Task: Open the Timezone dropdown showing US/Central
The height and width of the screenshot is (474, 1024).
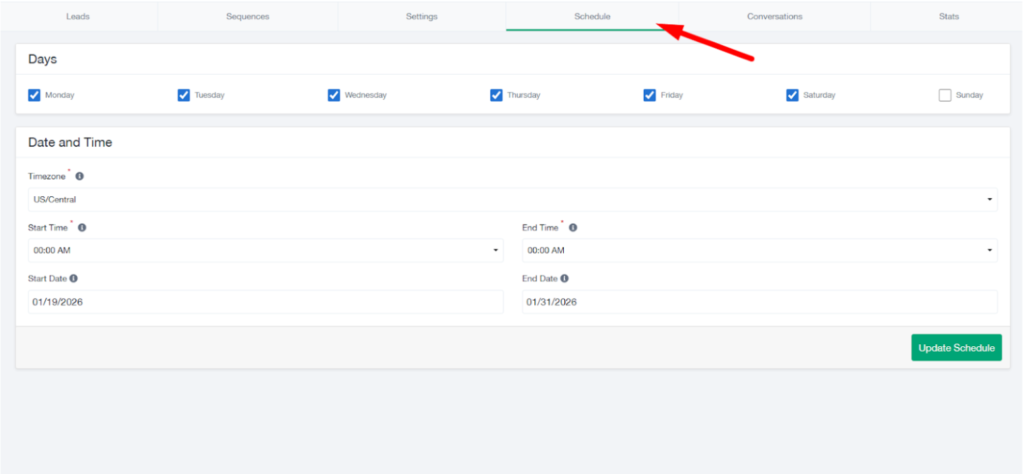Action: click(x=512, y=199)
